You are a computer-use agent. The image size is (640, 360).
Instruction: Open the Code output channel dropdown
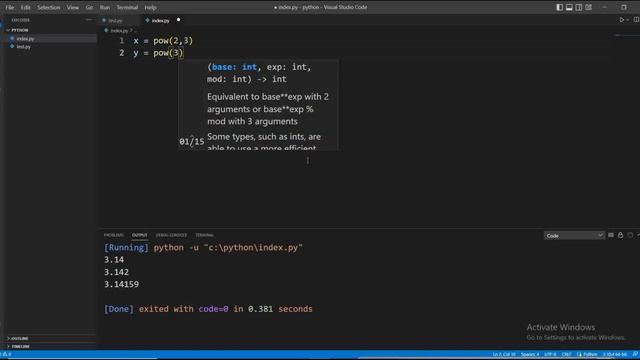click(574, 236)
